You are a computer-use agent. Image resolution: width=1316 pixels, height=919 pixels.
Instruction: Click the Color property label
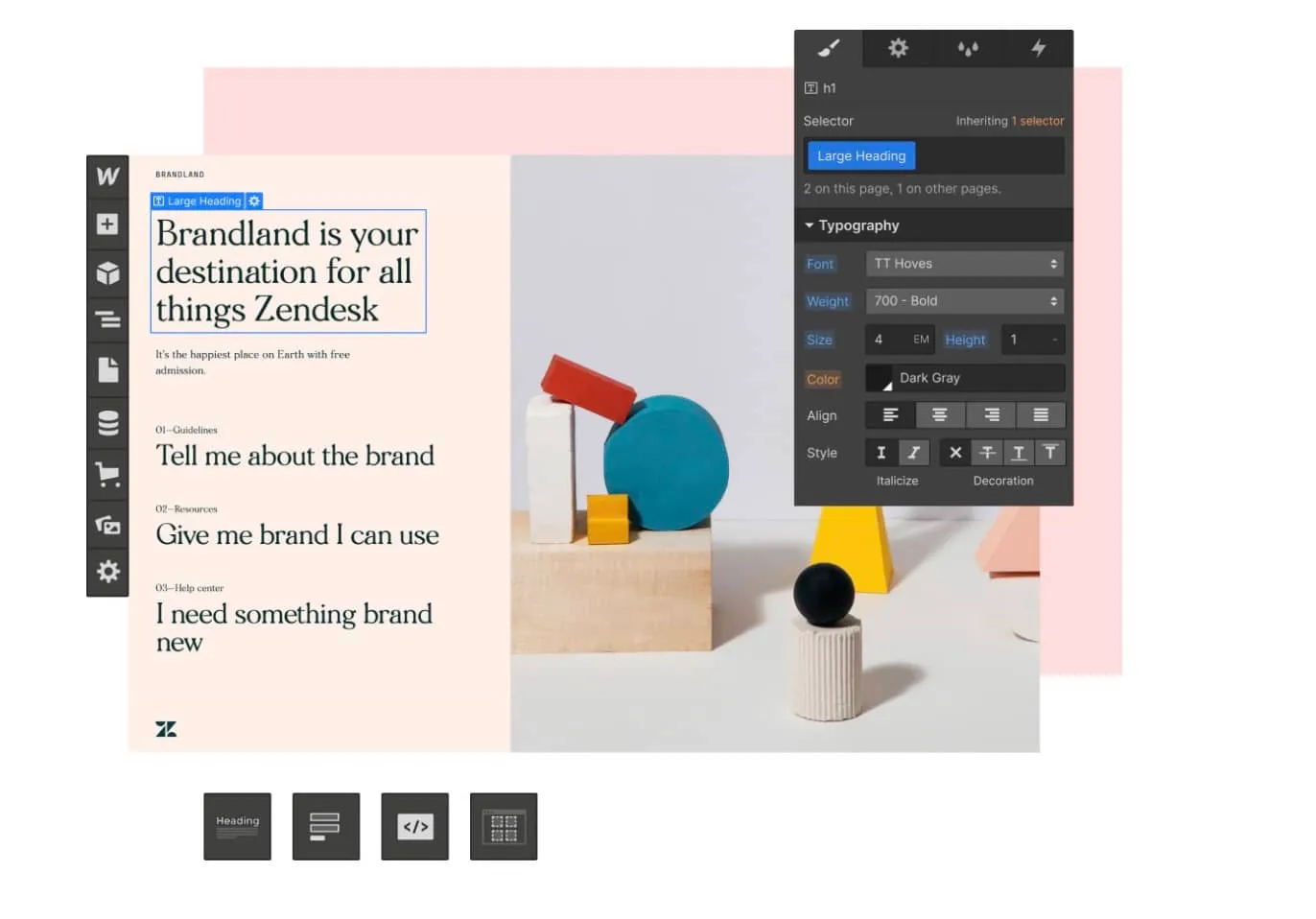[x=823, y=379]
